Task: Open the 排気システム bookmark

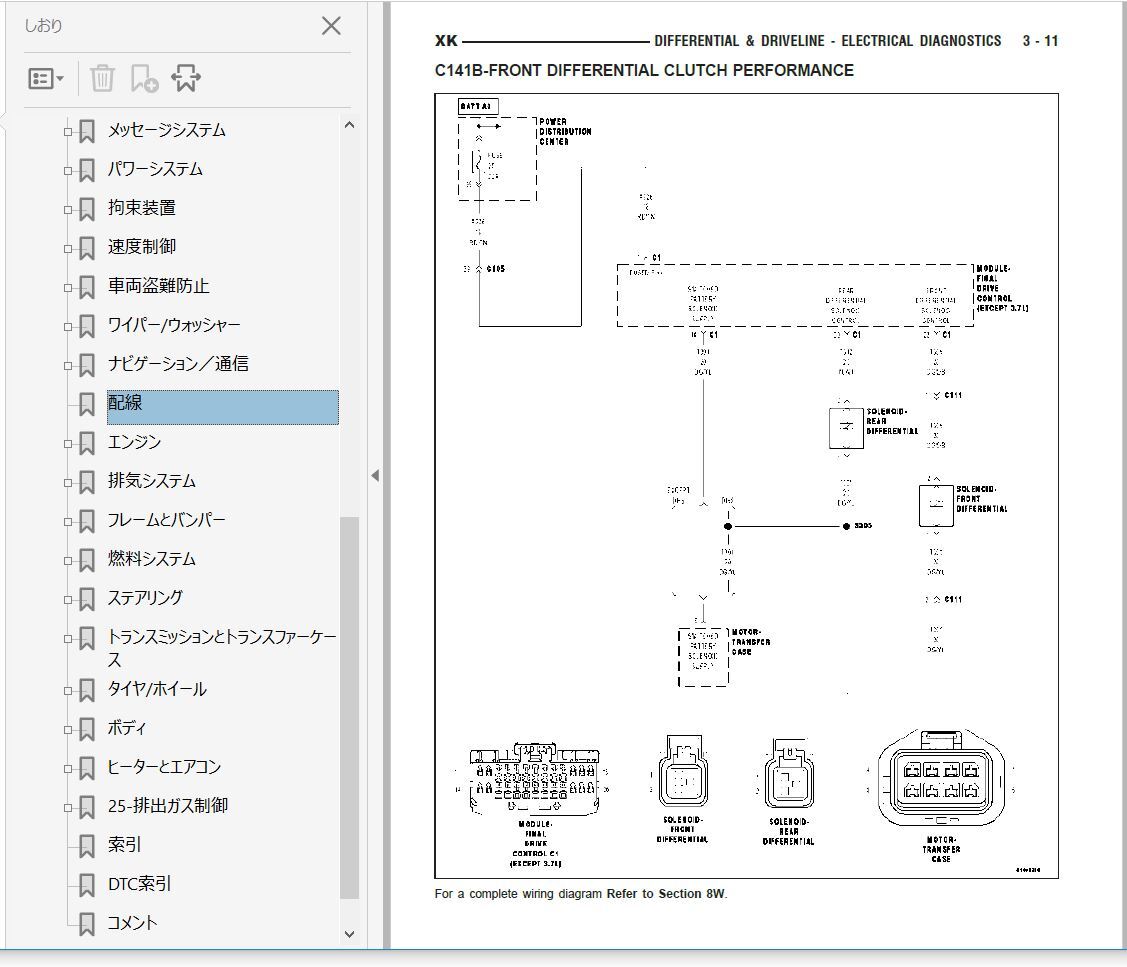Action: click(x=152, y=481)
